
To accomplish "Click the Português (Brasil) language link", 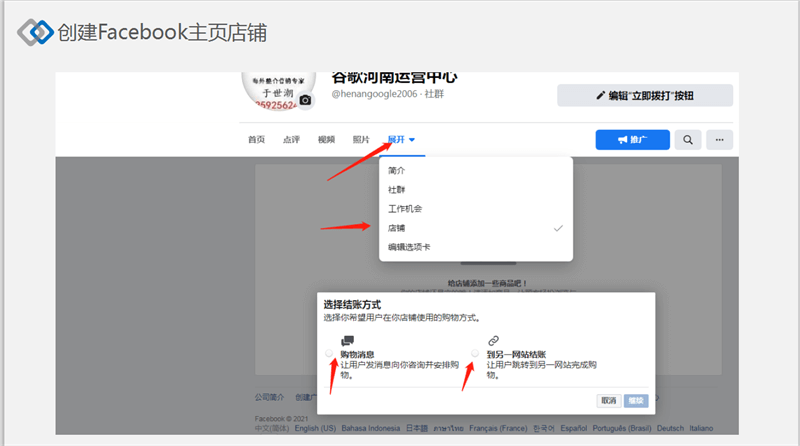I will (622, 428).
